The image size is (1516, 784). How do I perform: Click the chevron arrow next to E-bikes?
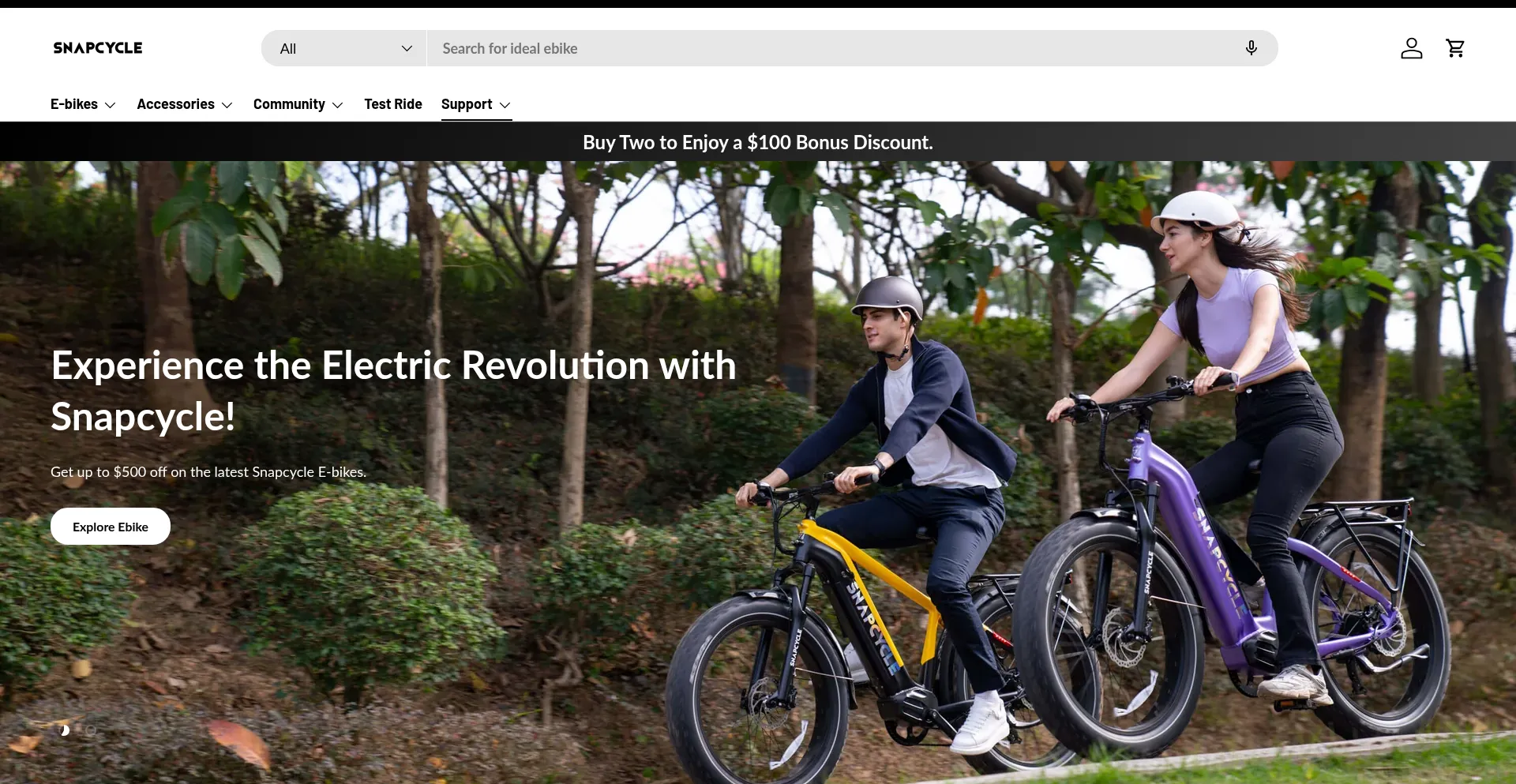click(111, 105)
